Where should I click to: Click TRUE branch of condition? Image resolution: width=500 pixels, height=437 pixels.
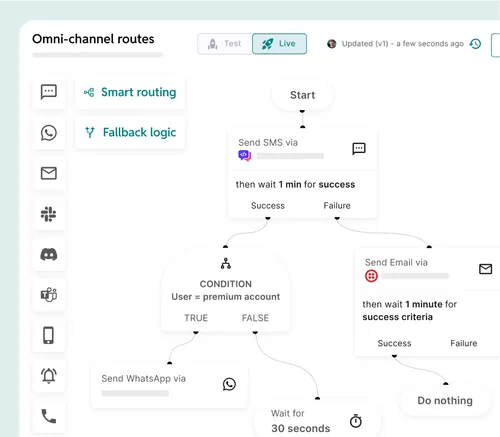click(x=196, y=318)
